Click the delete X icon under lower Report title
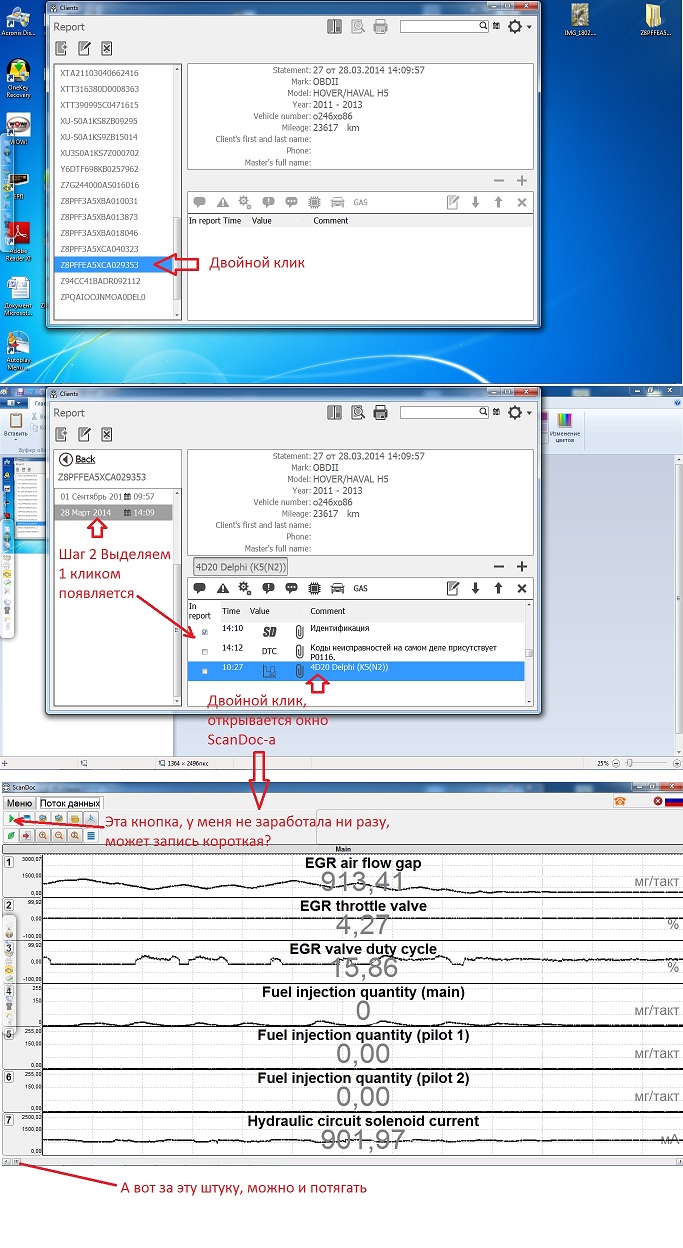The height and width of the screenshot is (1248, 683). [107, 434]
